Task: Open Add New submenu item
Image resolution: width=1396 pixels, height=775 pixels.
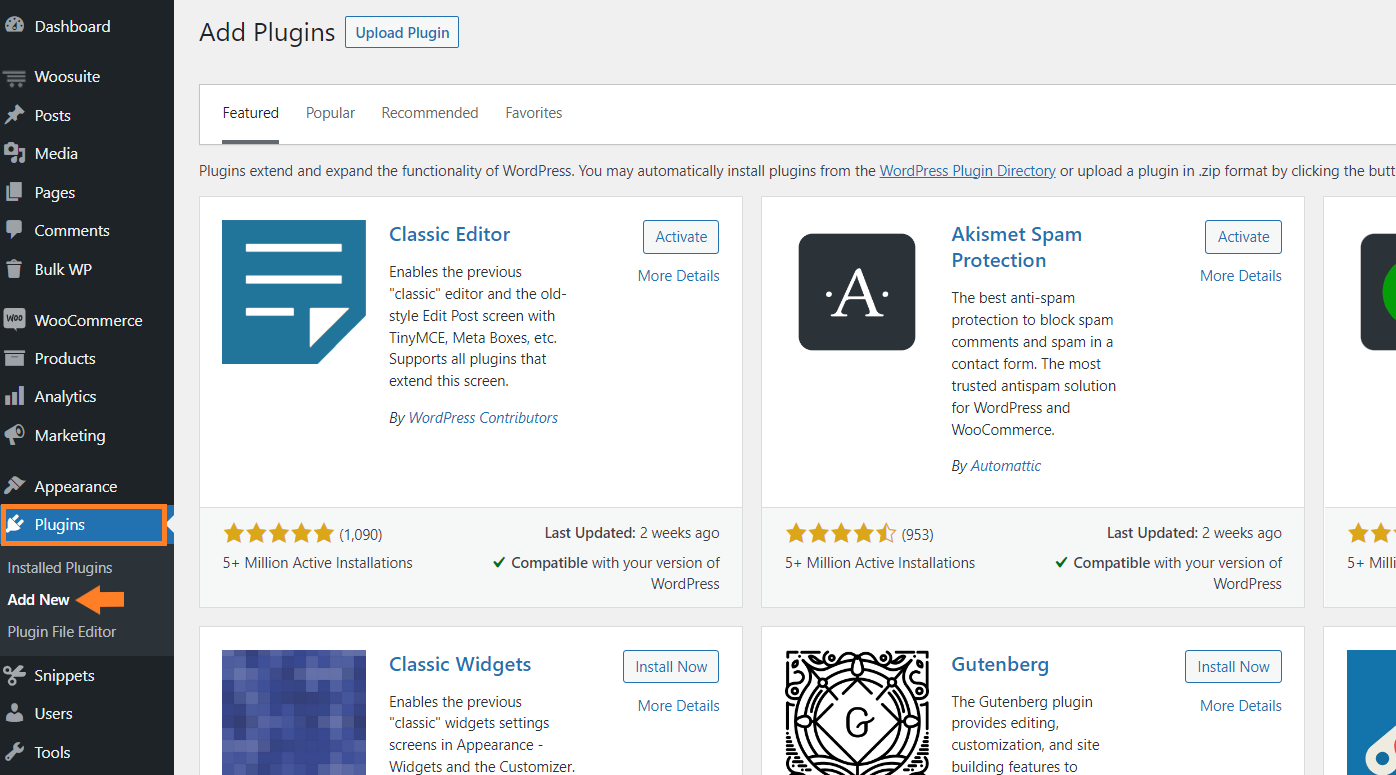Action: coord(39,599)
